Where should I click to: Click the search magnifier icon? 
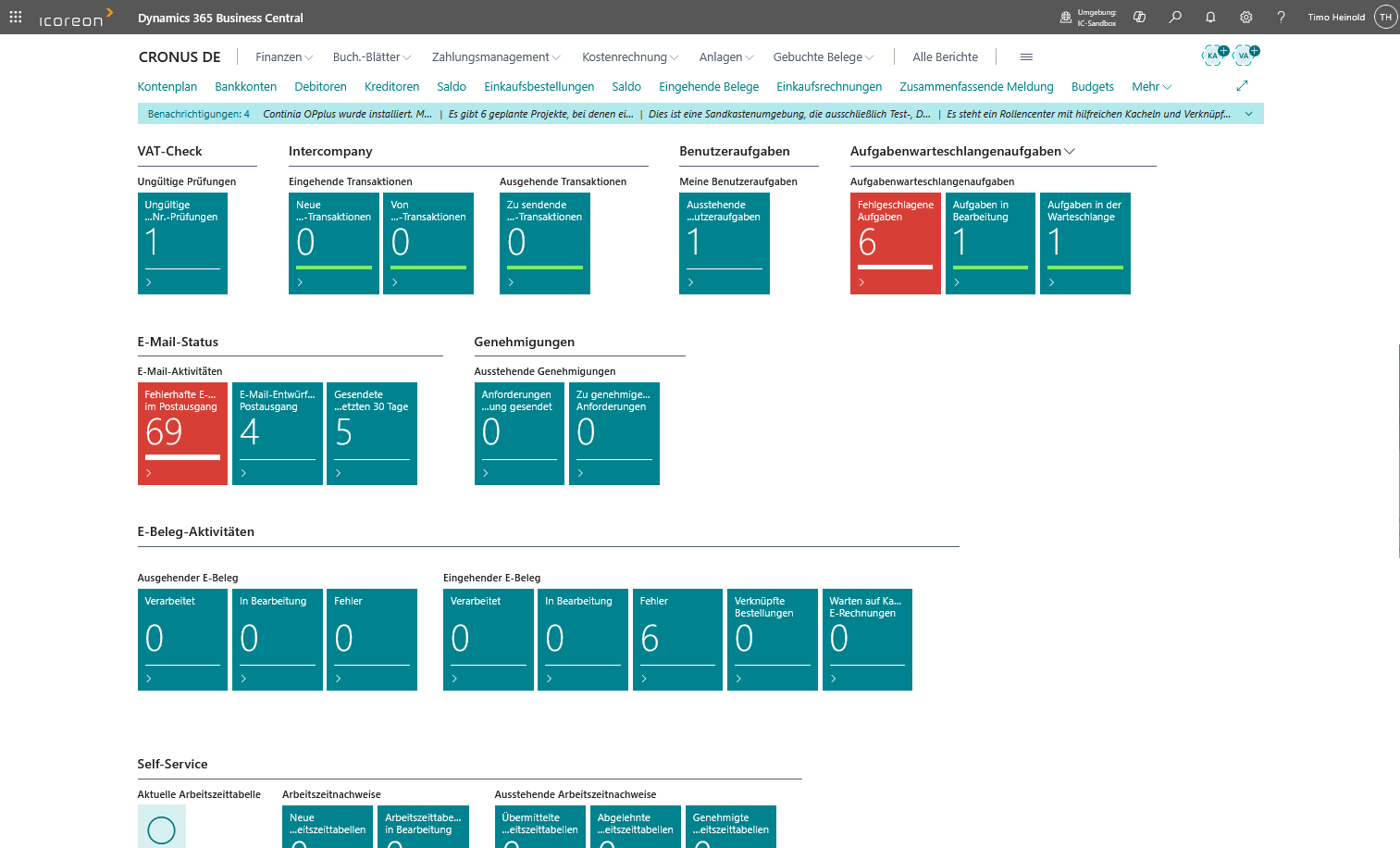[1175, 17]
